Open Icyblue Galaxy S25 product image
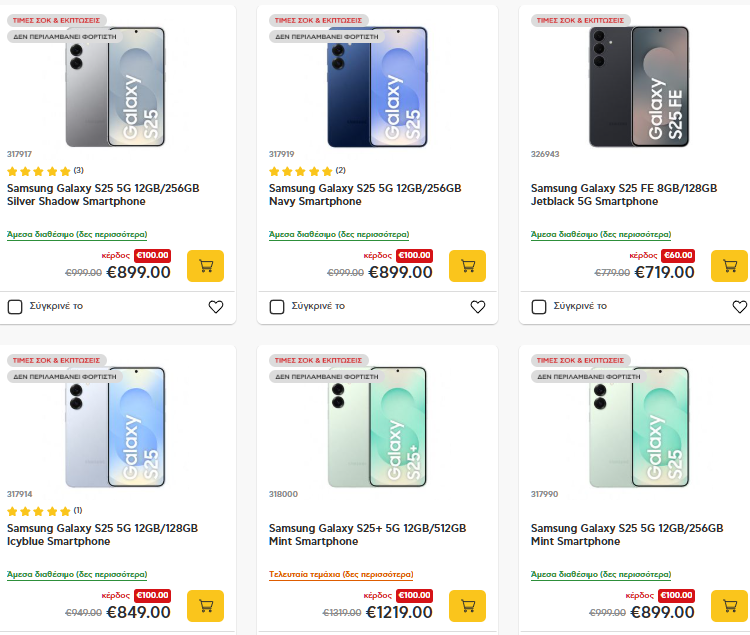 pyautogui.click(x=117, y=428)
